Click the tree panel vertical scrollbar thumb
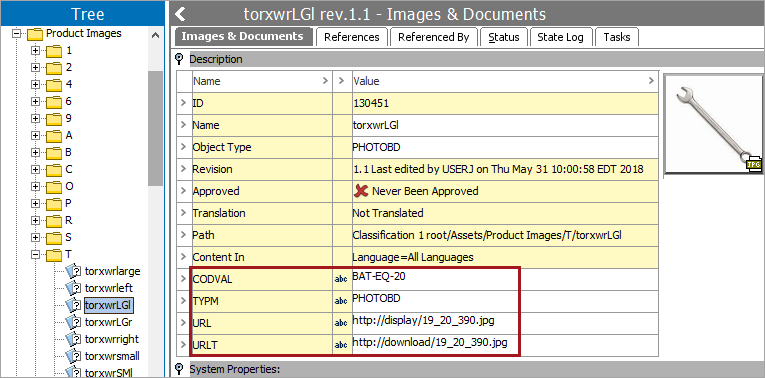 click(156, 128)
